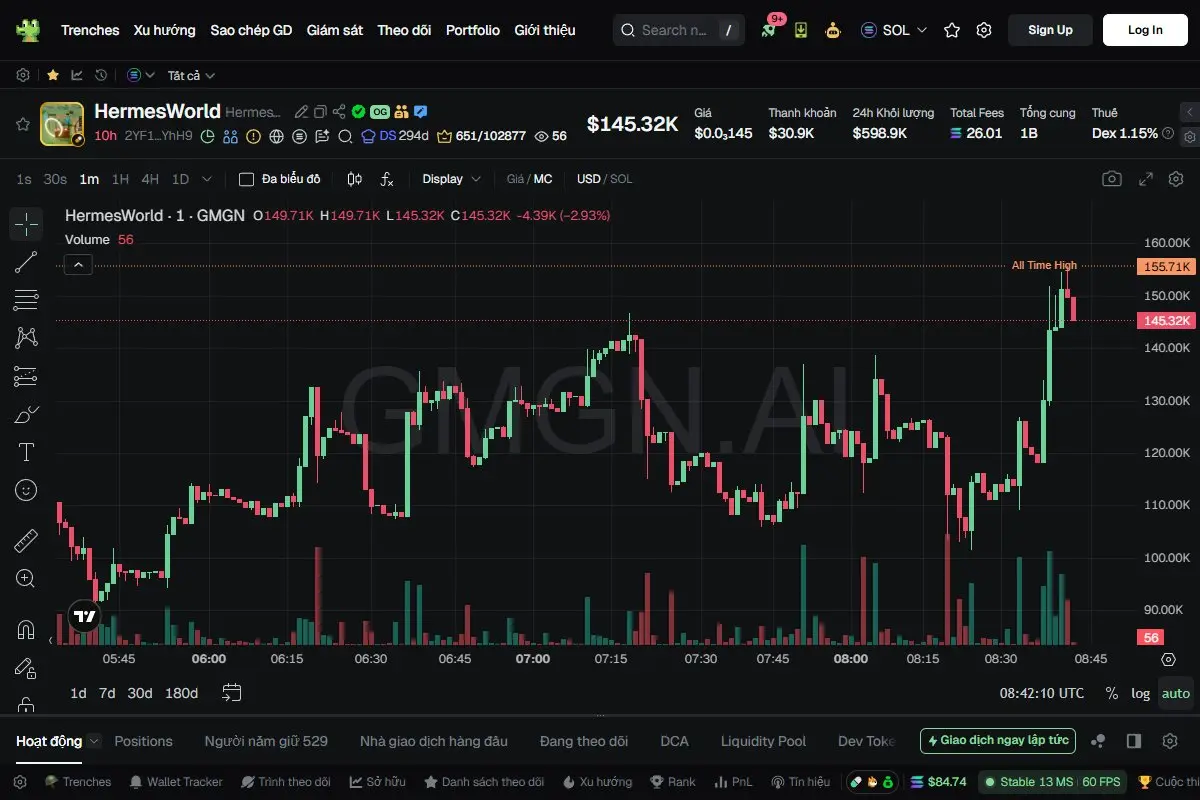This screenshot has height=800, width=1200.
Task: Select the trend line drawing tool
Action: pyautogui.click(x=26, y=262)
